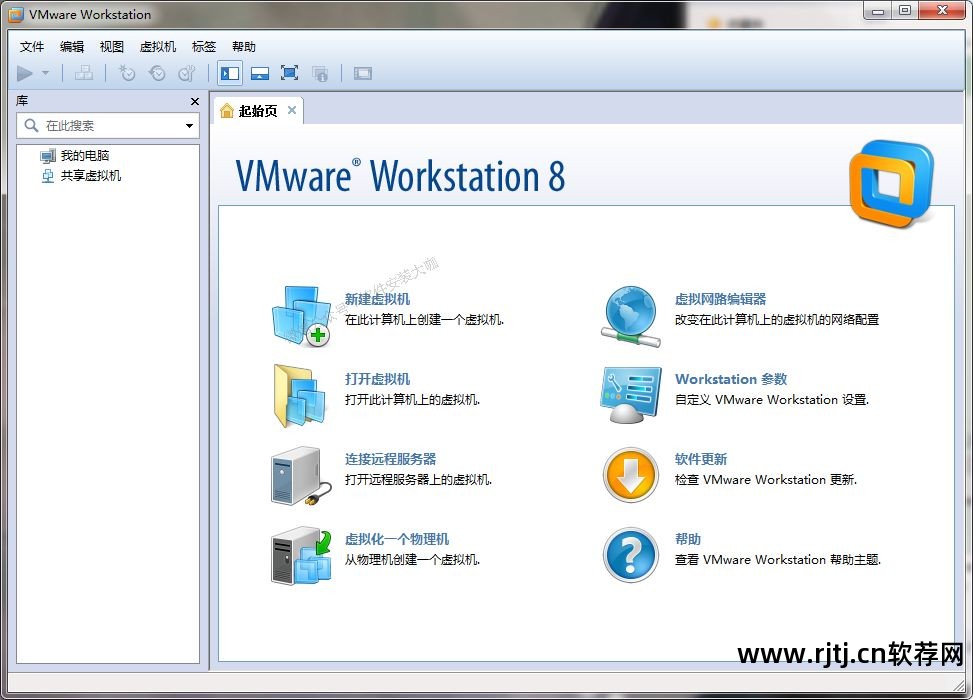Screen dimensions: 973x700
Task: Click the new virtual machine icon
Action: click(302, 316)
